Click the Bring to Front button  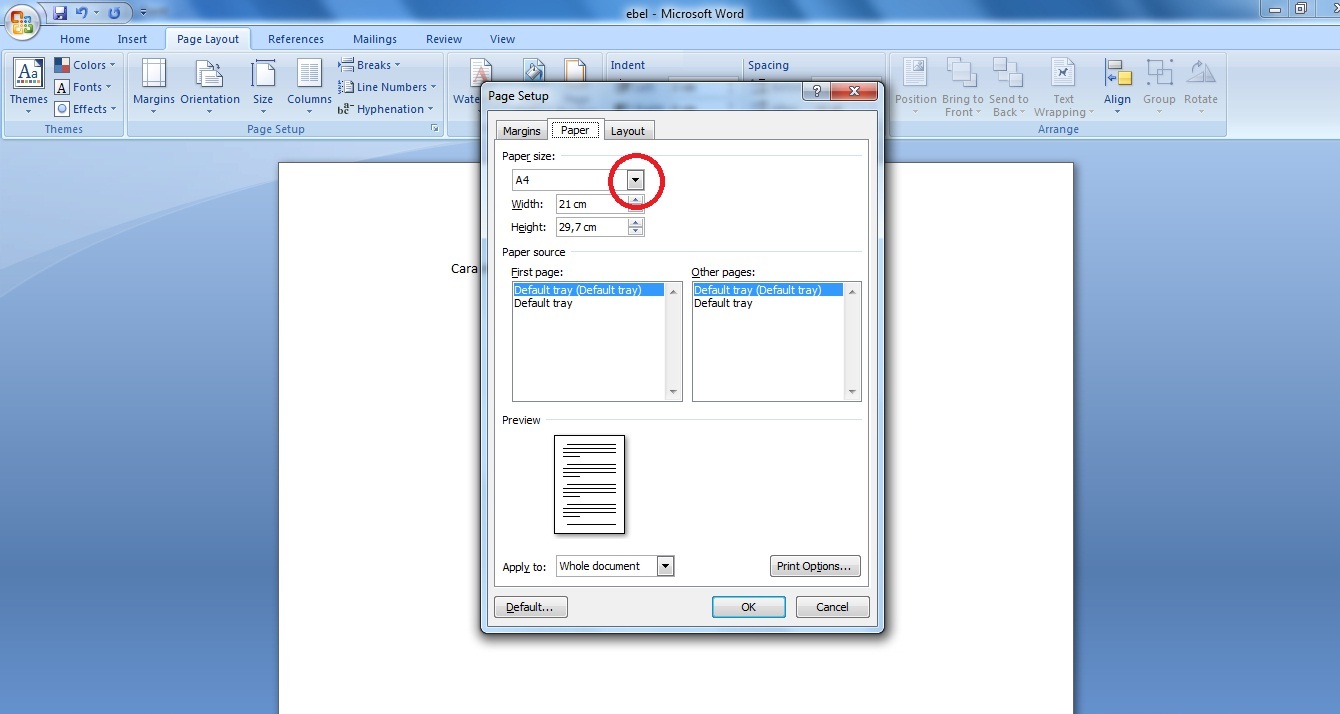[963, 87]
